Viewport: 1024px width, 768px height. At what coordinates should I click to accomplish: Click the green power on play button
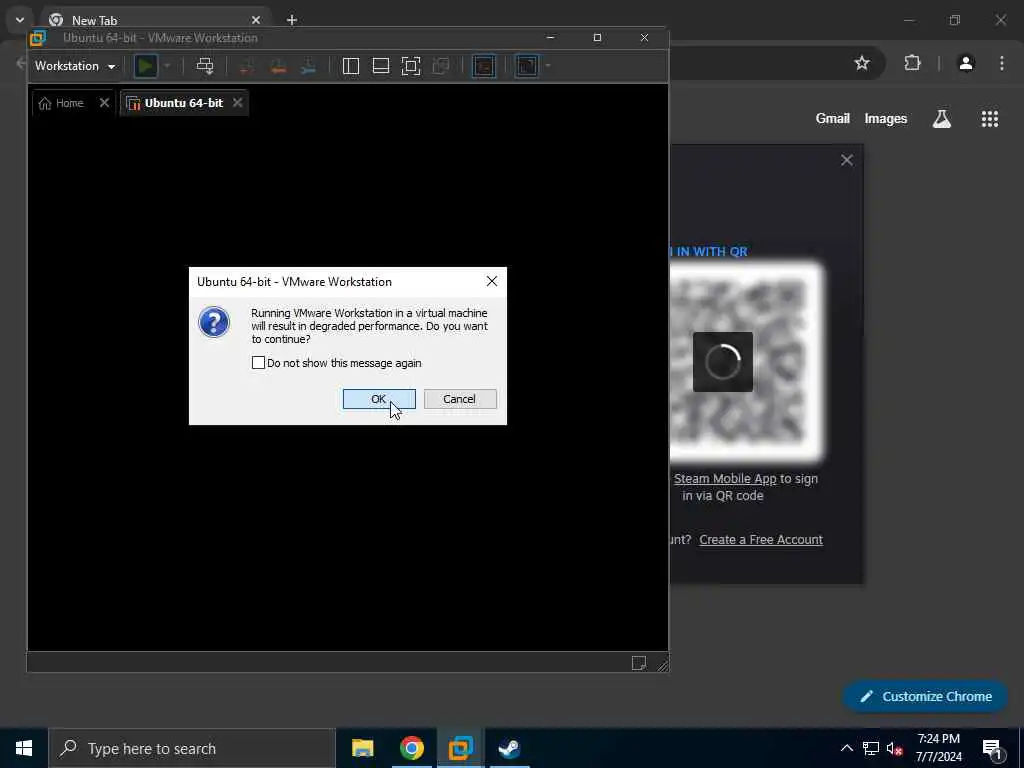146,66
